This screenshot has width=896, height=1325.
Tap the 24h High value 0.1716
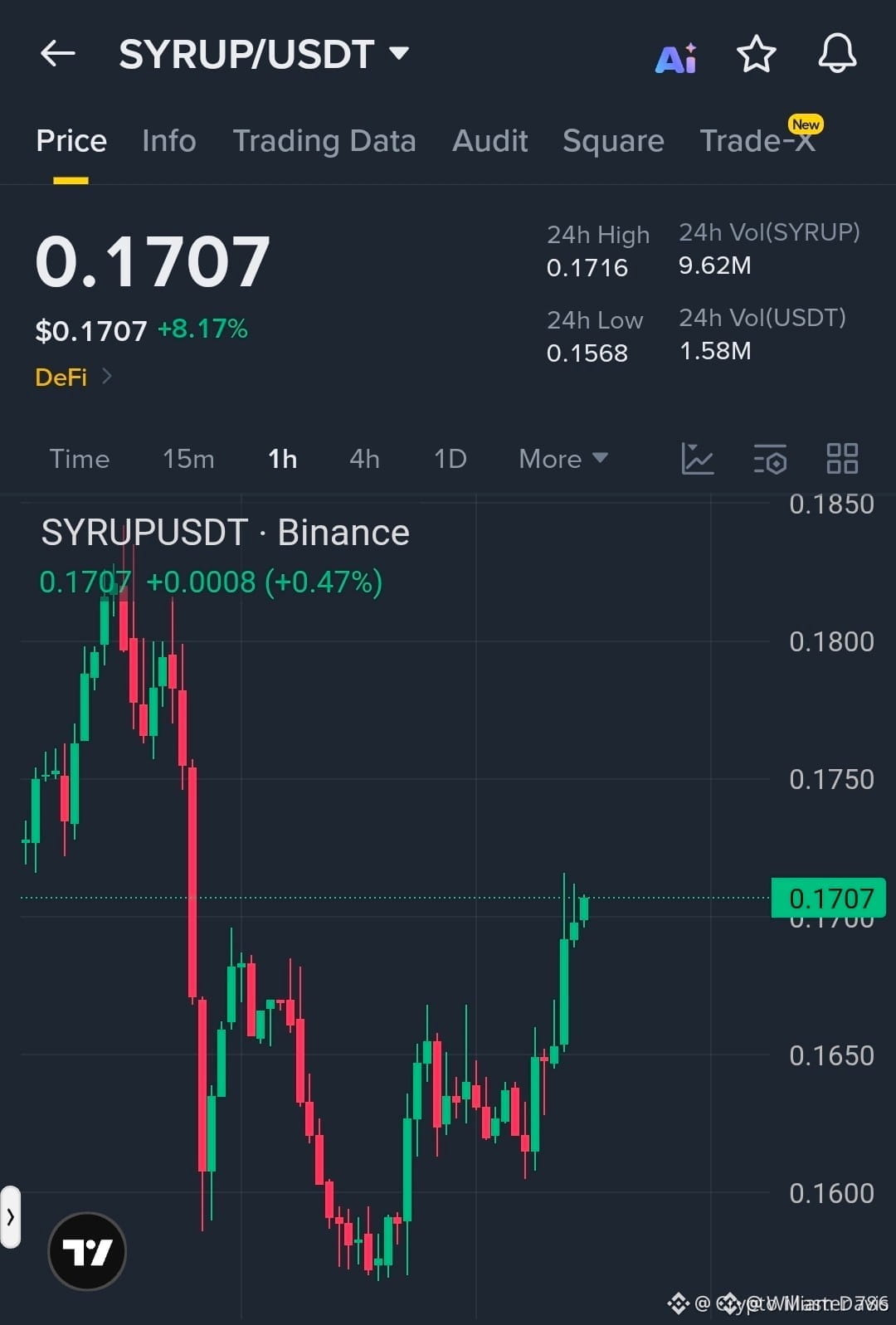pyautogui.click(x=587, y=268)
